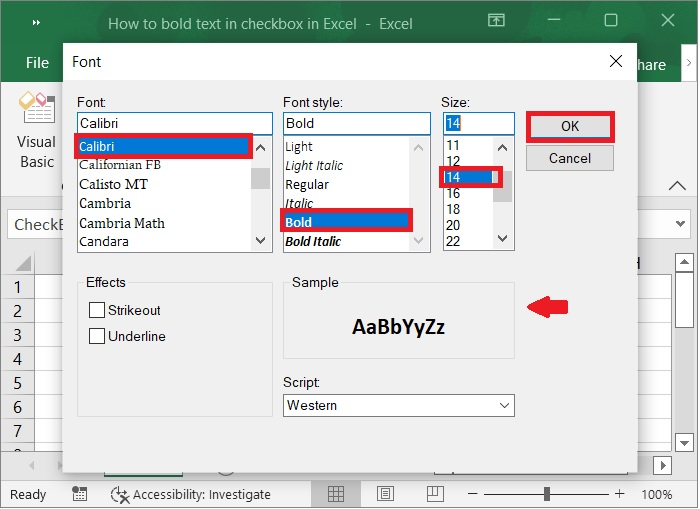
Task: Enable the Underline checkbox
Action: (97, 336)
